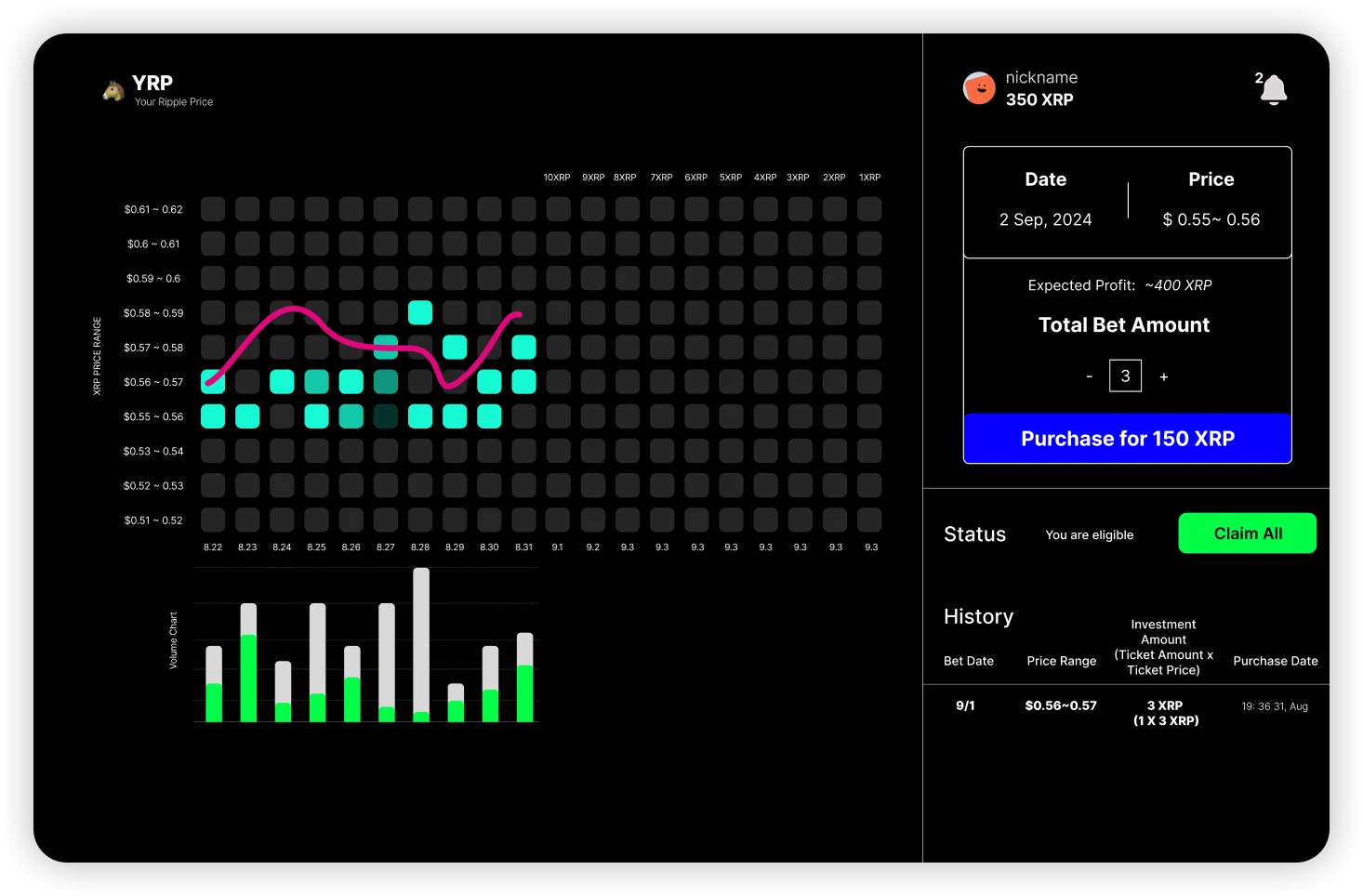Viewport: 1363px width, 896px height.
Task: Select the $0.57~0.58 cell for 8.31
Action: pyautogui.click(x=524, y=348)
